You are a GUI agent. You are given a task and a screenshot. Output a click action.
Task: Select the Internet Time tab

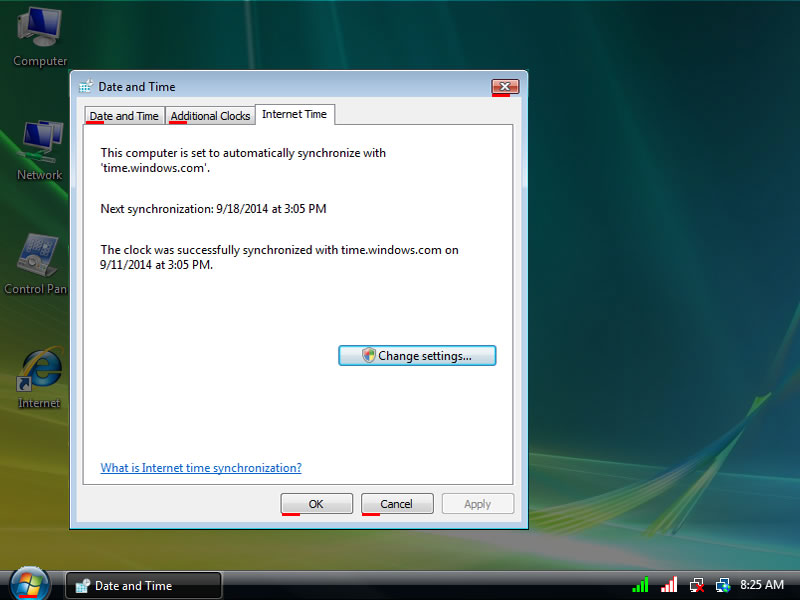[x=294, y=115]
